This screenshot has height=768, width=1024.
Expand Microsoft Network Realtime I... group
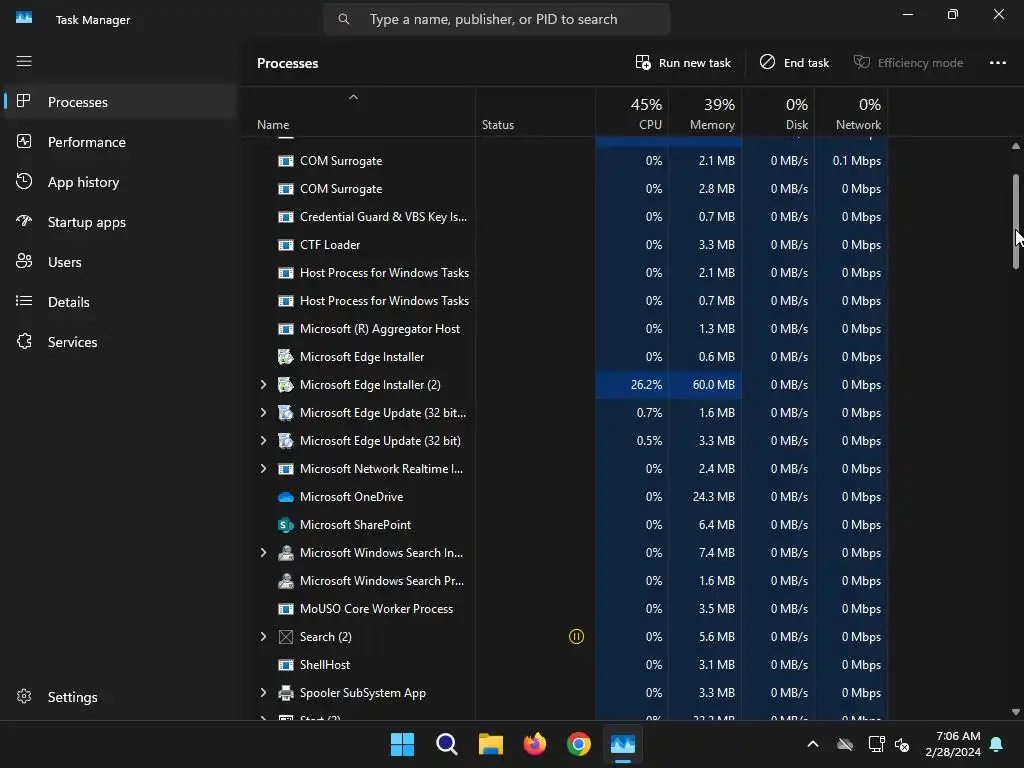pos(263,469)
